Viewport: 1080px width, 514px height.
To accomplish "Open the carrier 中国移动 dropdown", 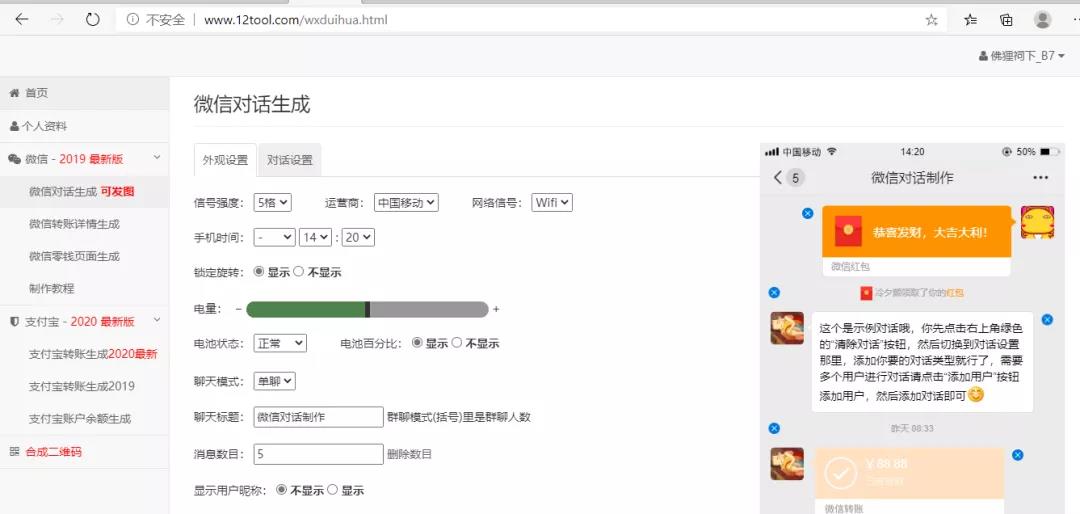I will pos(406,202).
